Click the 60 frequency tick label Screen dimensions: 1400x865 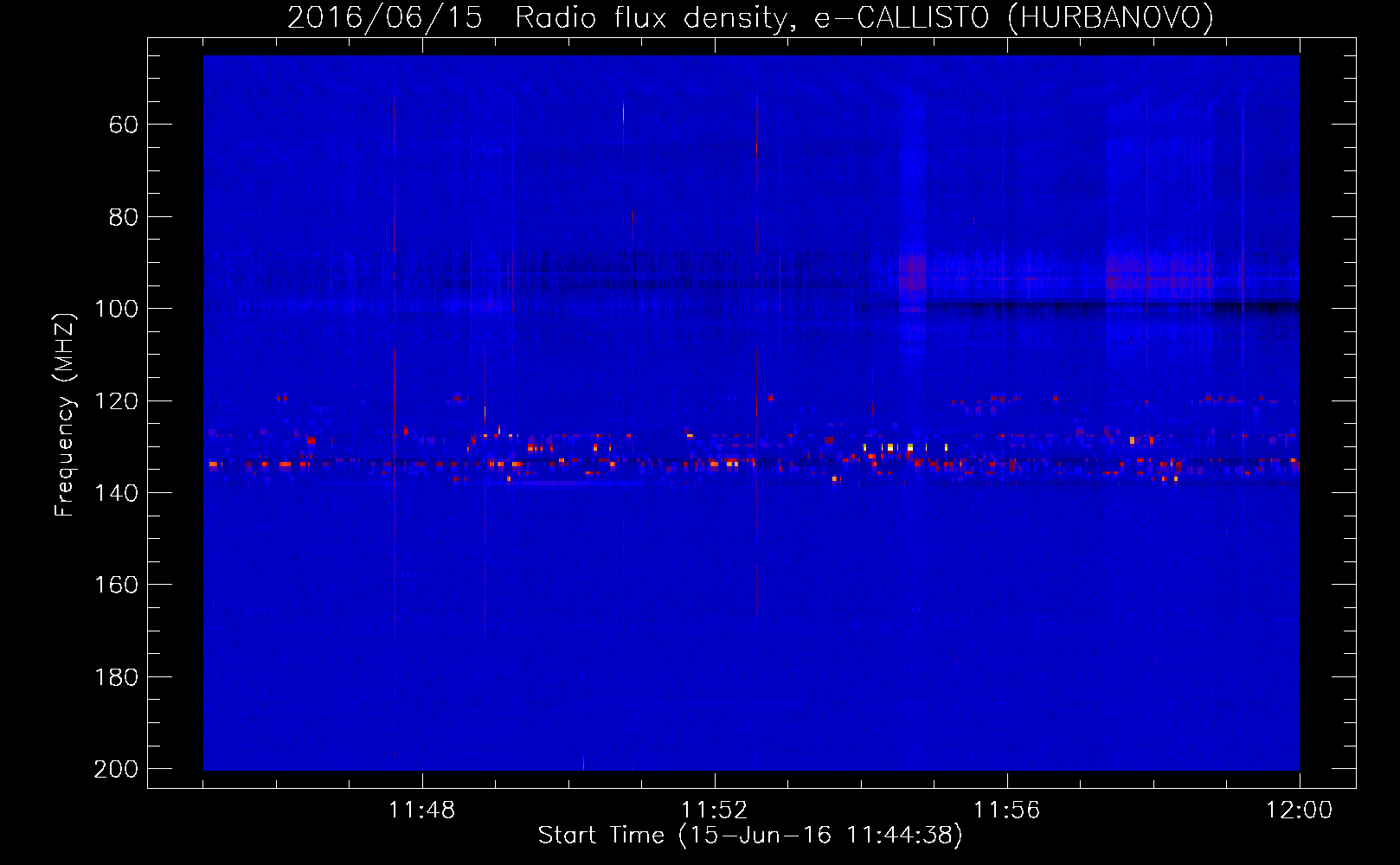(x=123, y=125)
